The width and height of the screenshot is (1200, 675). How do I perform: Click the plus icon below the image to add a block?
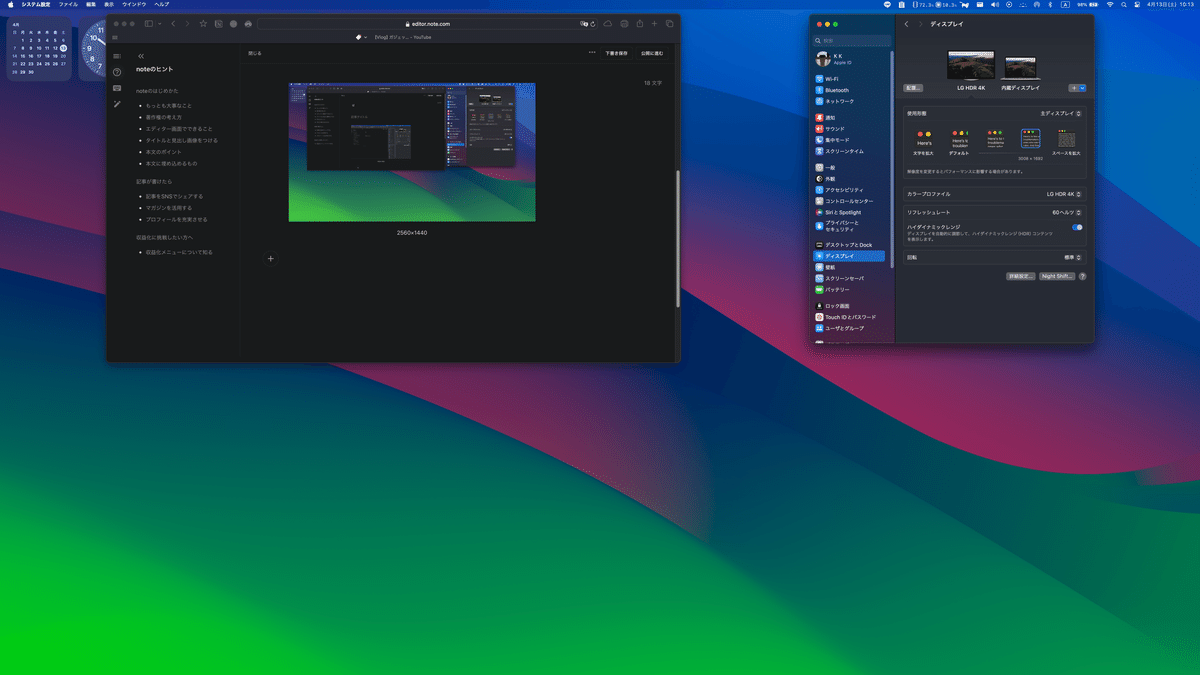click(x=270, y=259)
